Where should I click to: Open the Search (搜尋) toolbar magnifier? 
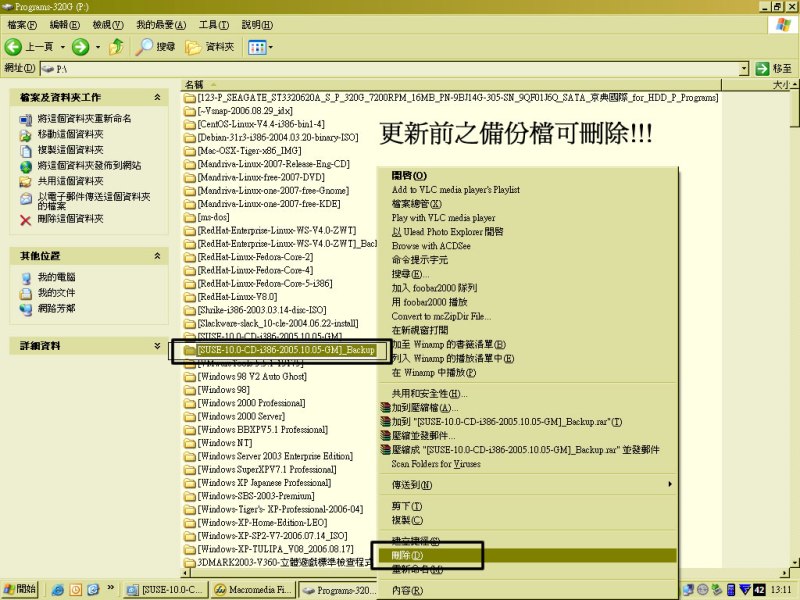click(146, 47)
